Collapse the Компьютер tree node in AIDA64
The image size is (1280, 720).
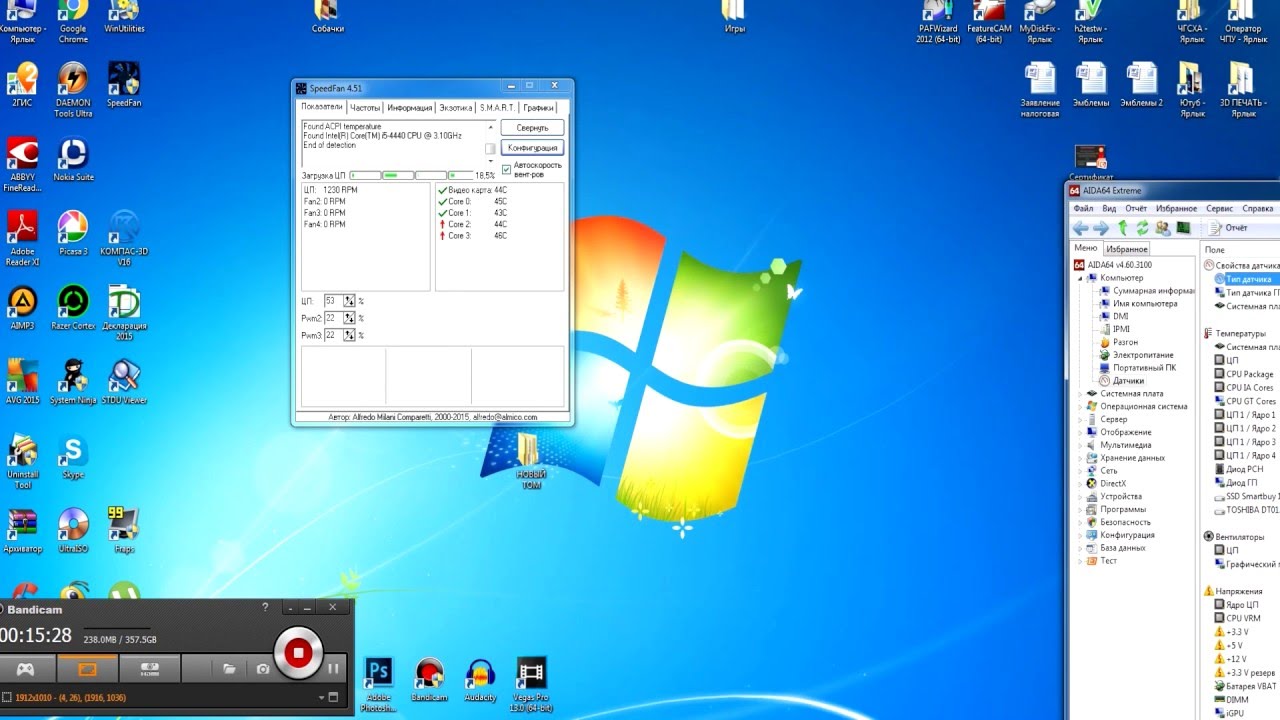tap(1080, 278)
